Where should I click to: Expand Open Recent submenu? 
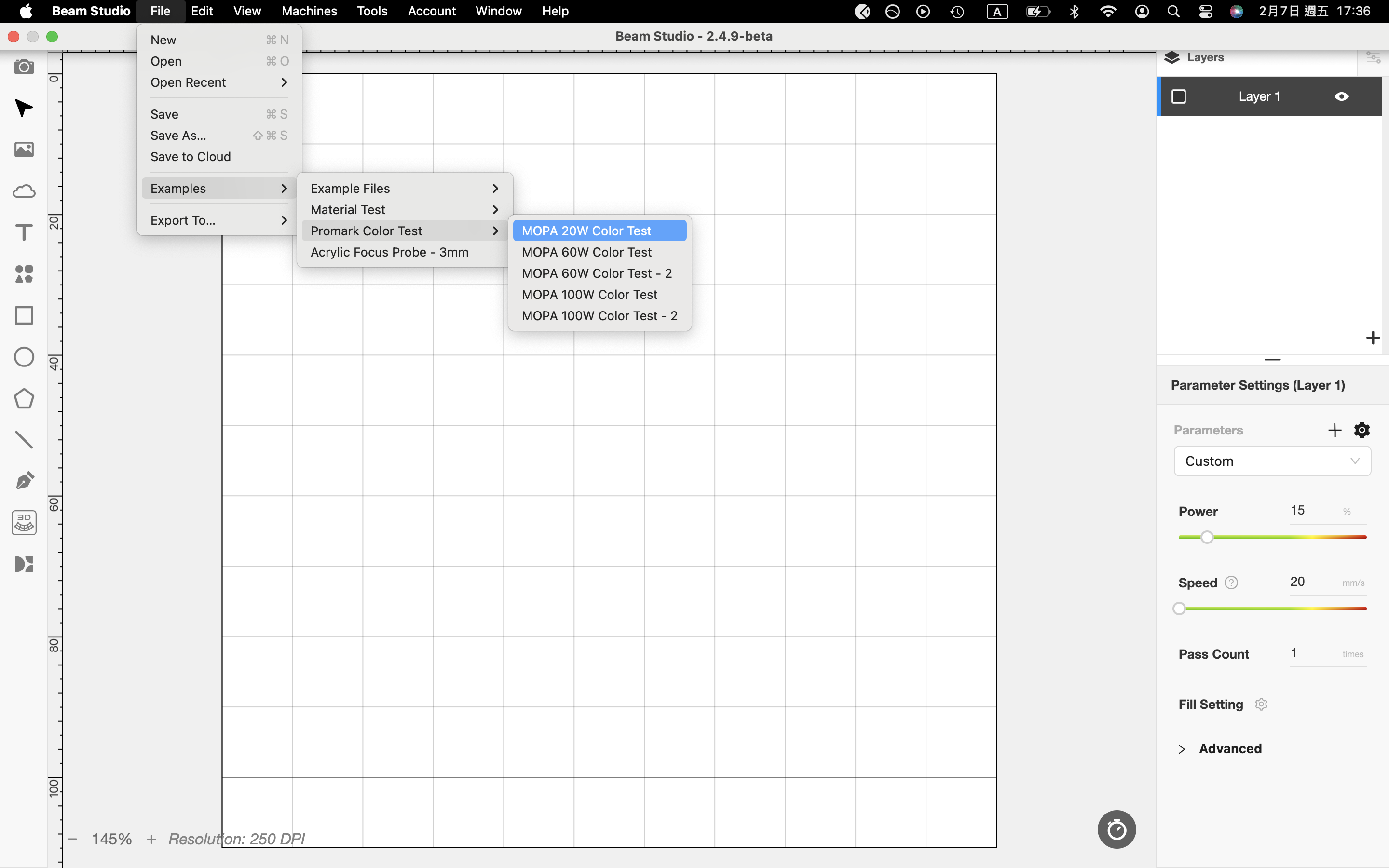(x=218, y=82)
